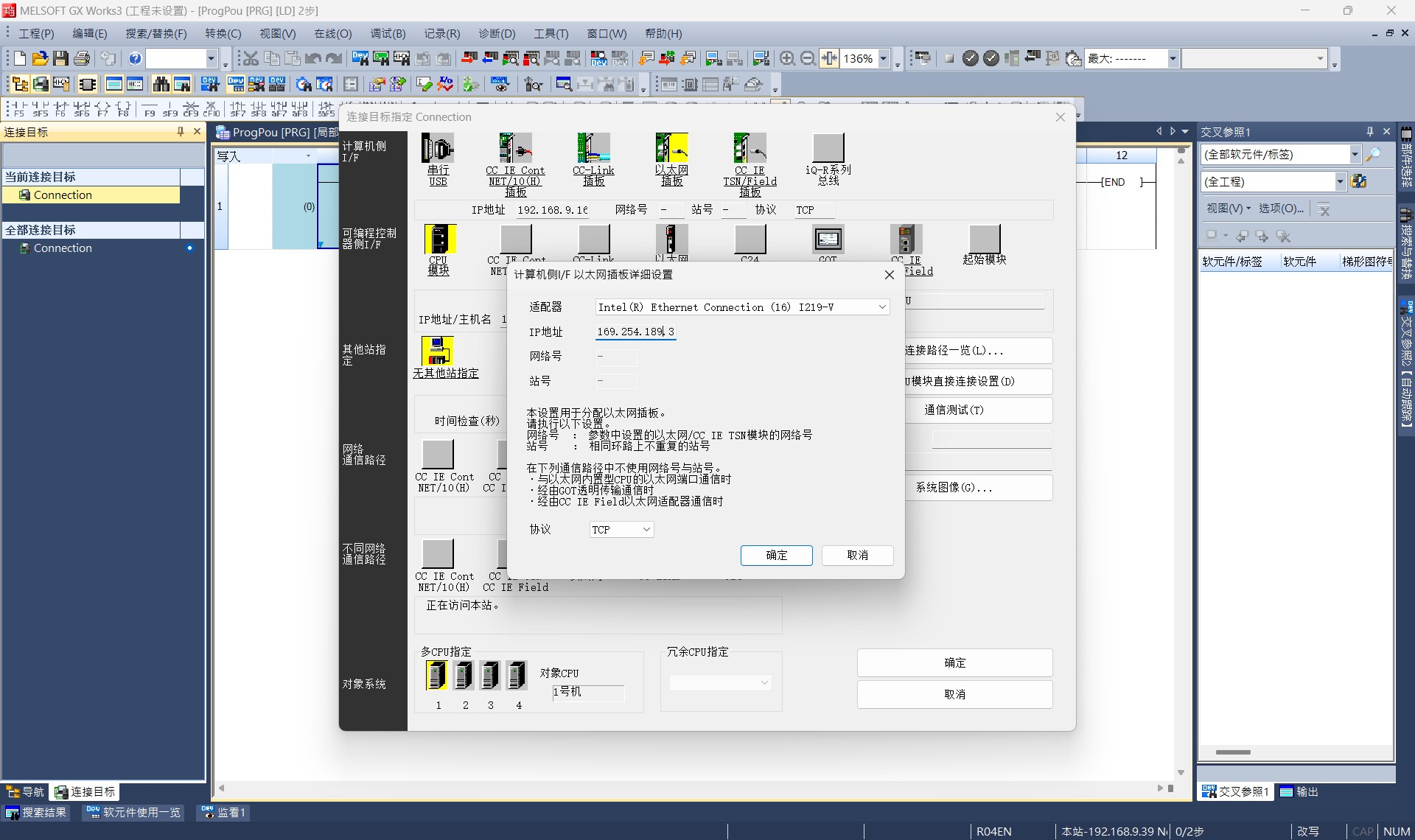The width and height of the screenshot is (1415, 840).
Task: Select the serial USB interface icon
Action: coord(438,149)
